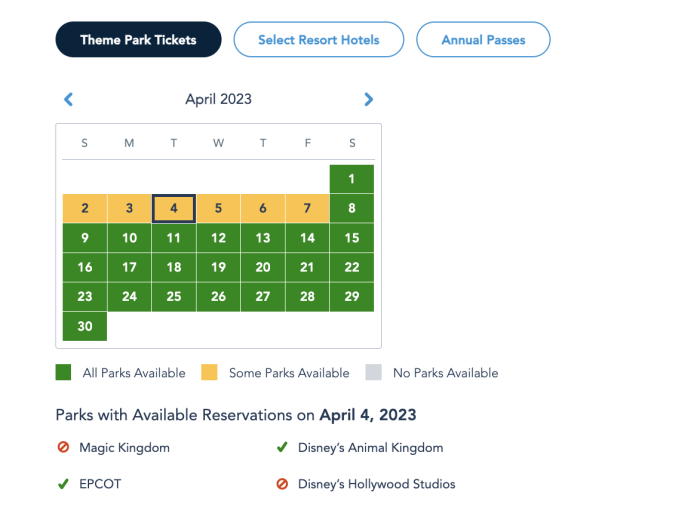The width and height of the screenshot is (700, 511).
Task: Click the Magic Kingdom park name
Action: point(125,448)
